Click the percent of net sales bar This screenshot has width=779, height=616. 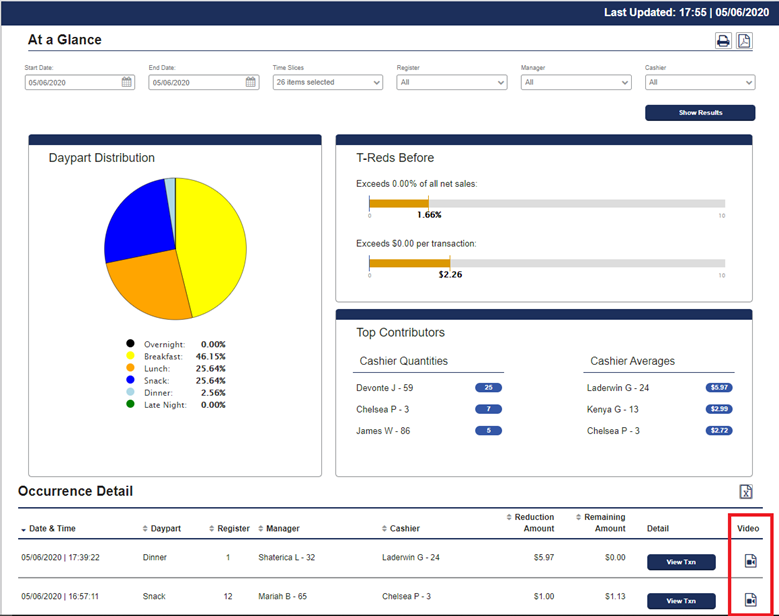pyautogui.click(x=398, y=203)
